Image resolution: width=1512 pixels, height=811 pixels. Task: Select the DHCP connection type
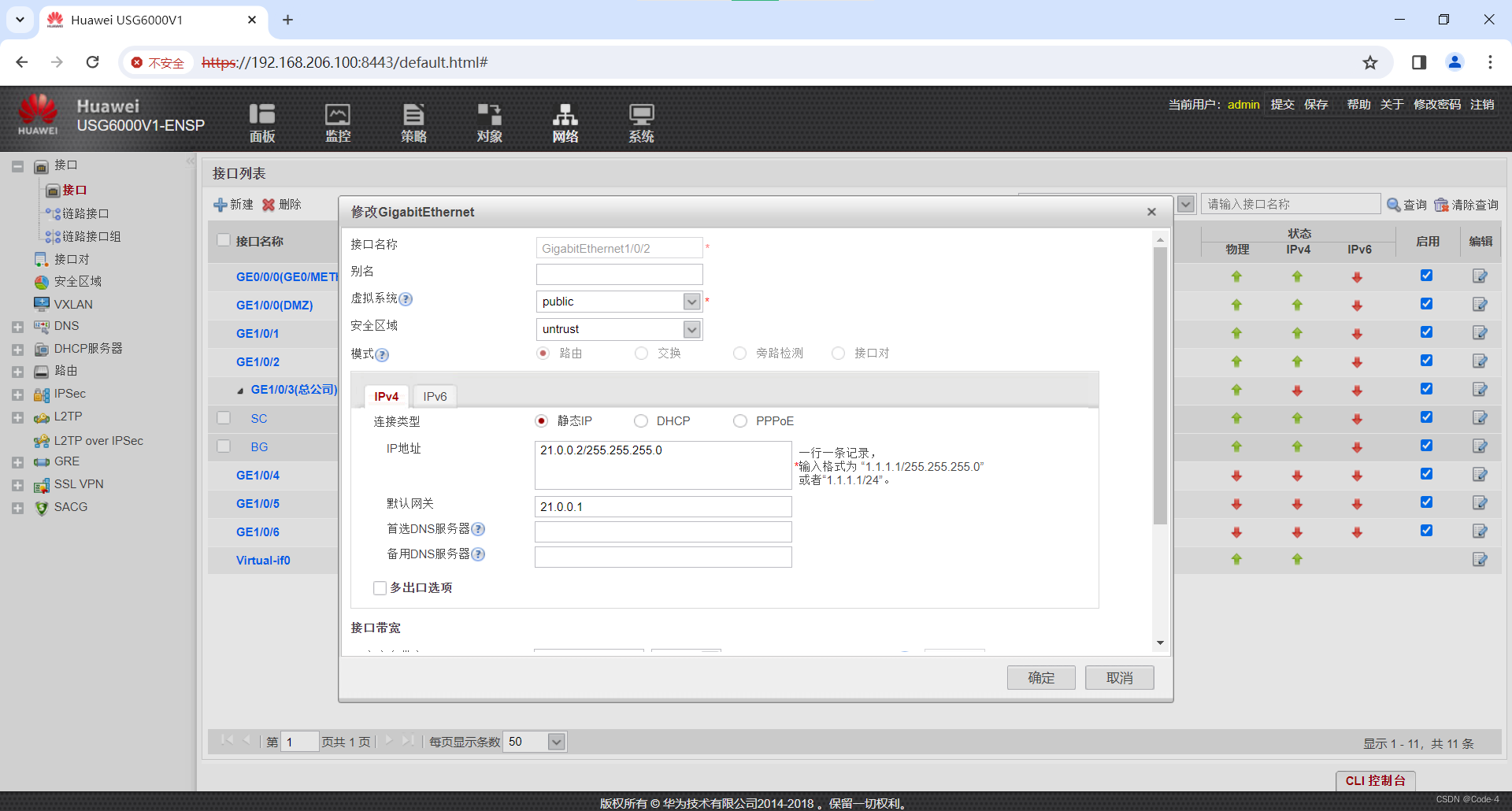coord(641,421)
